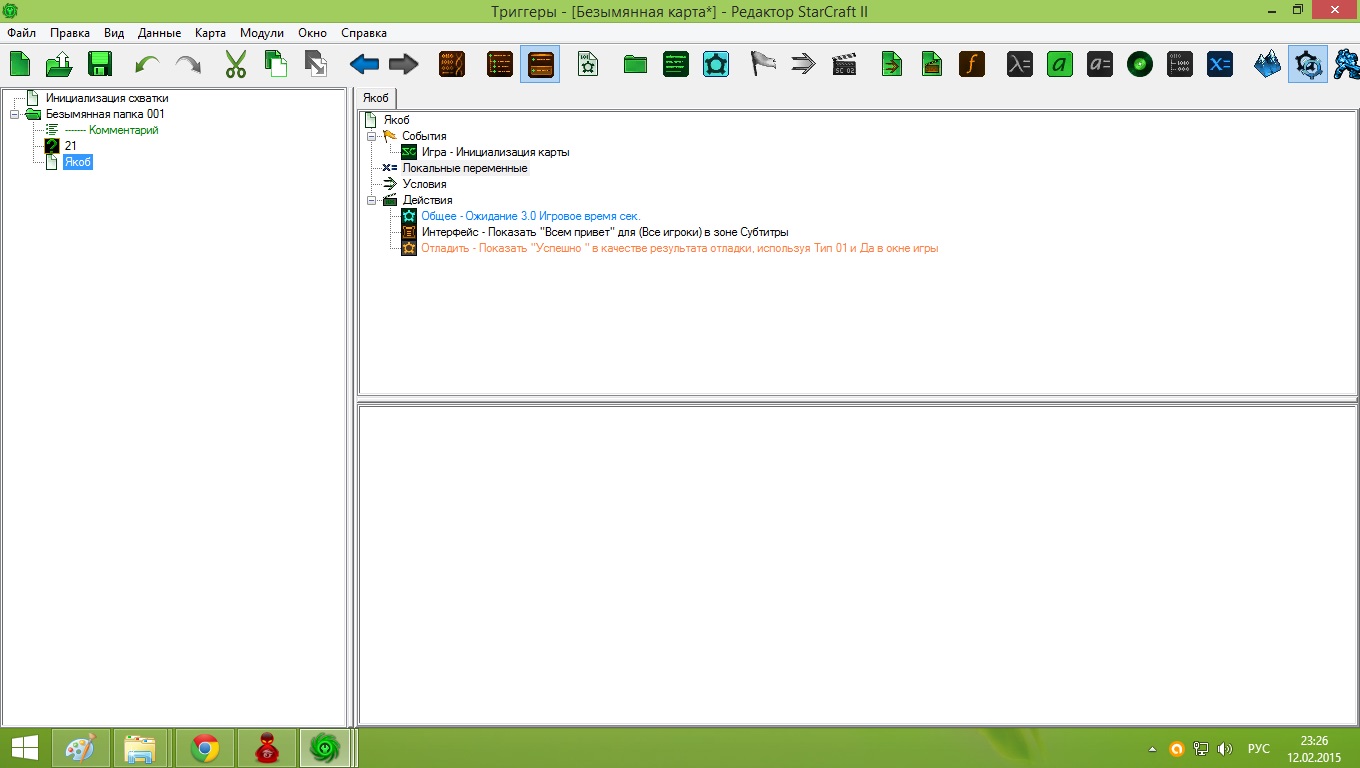Click the brown DNA-pattern toolbar icon
1360x768 pixels.
452,65
